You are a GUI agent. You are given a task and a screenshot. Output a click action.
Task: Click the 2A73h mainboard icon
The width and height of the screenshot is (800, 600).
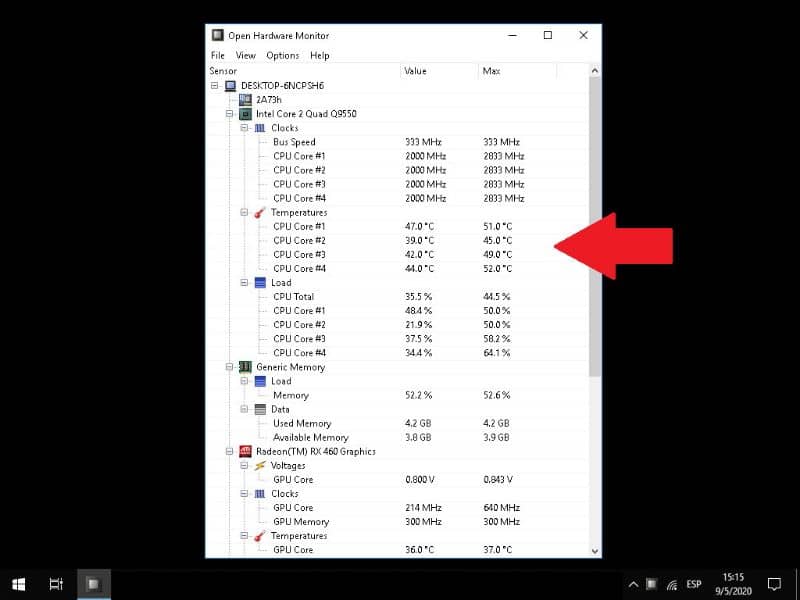[x=245, y=99]
